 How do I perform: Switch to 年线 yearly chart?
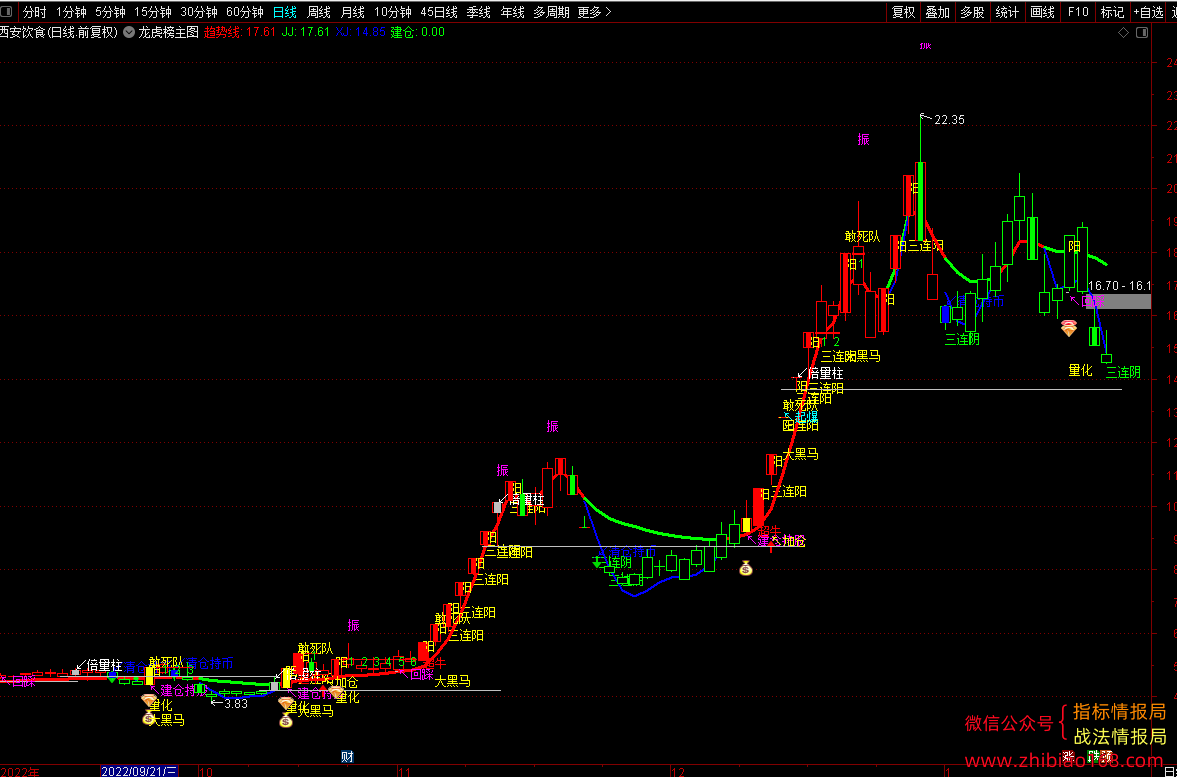[513, 12]
